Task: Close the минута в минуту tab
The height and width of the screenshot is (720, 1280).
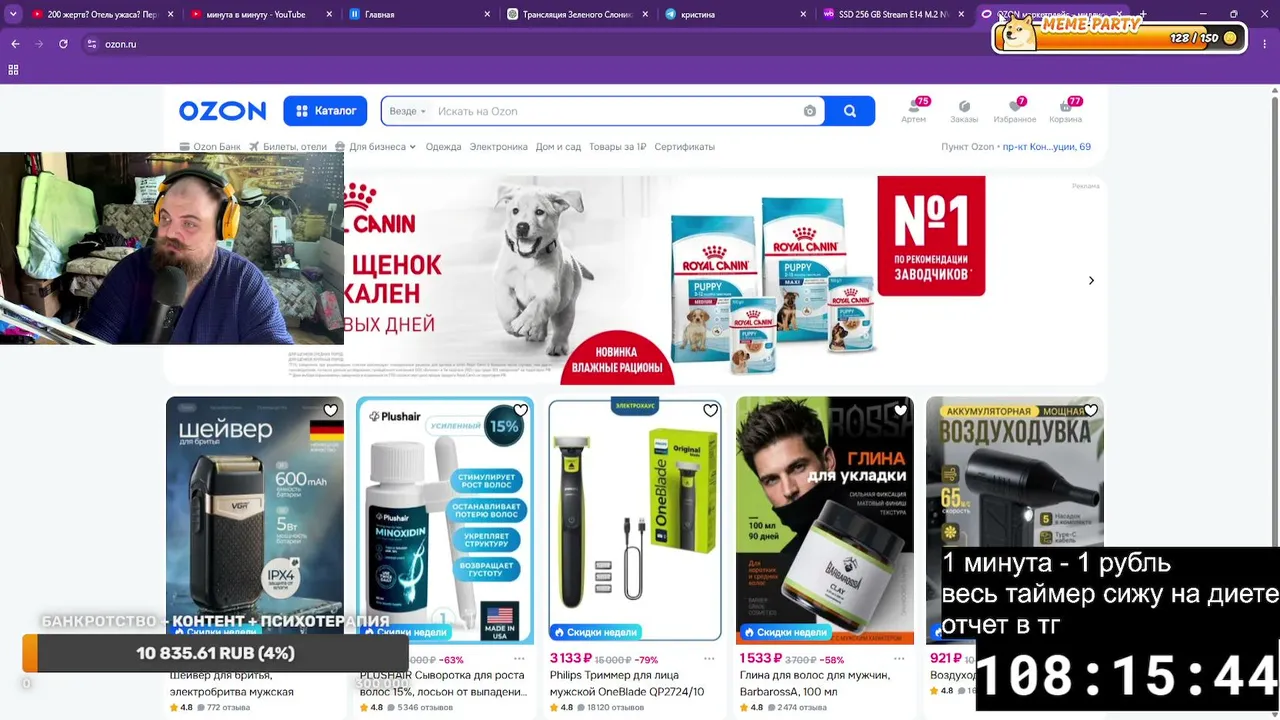Action: [329, 14]
